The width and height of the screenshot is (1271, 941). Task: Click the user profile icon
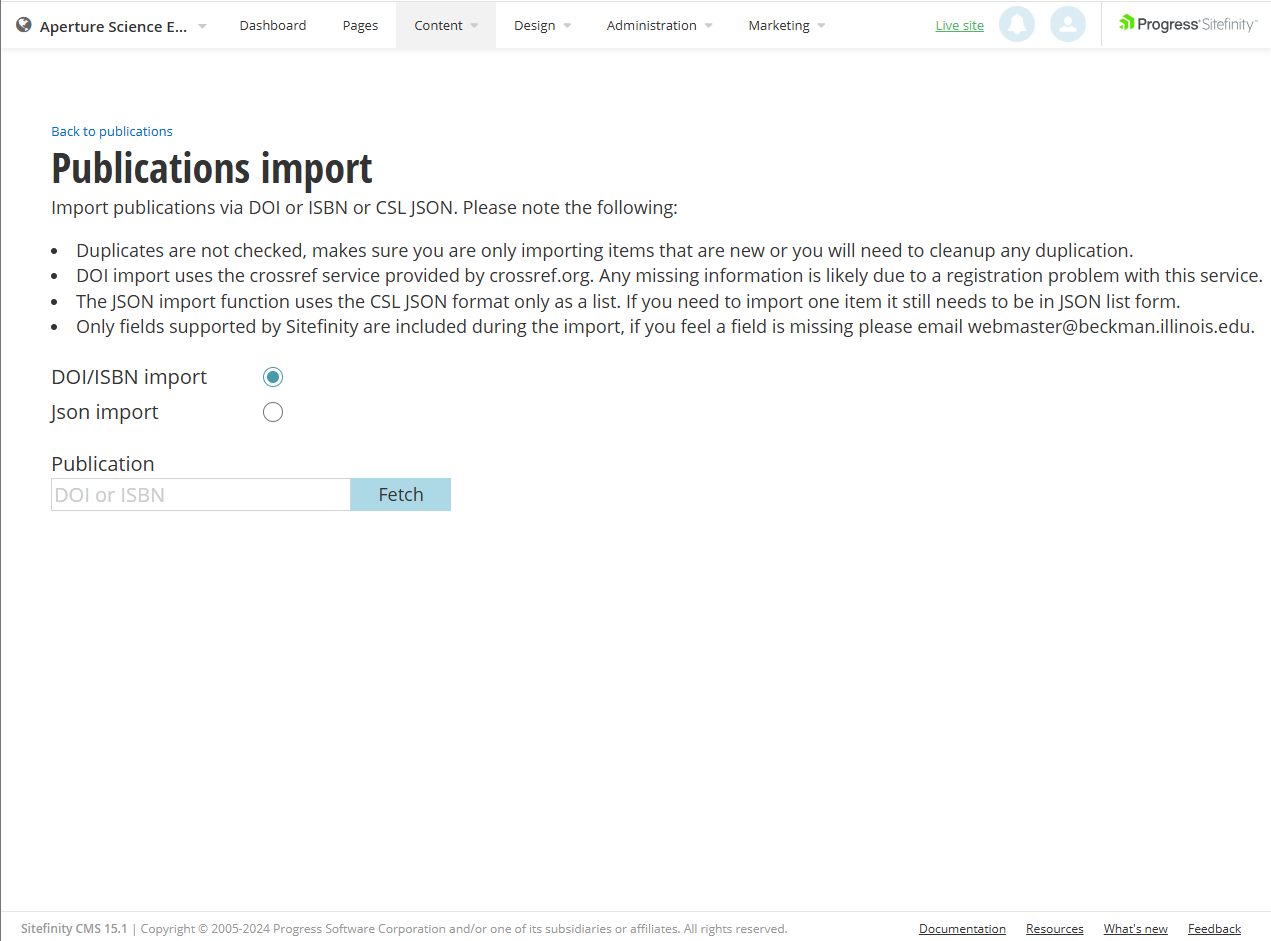1068,24
